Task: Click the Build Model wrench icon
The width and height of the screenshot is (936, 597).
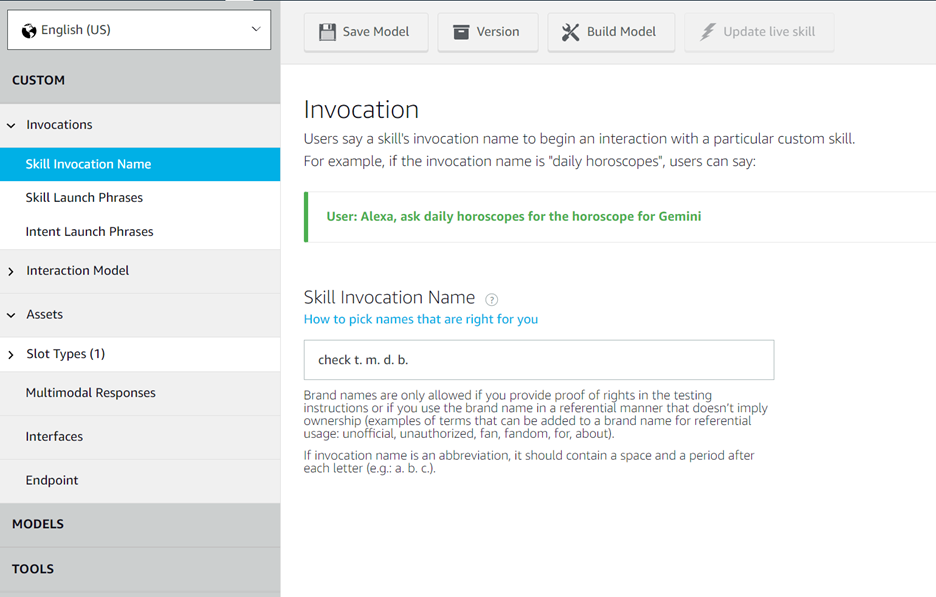Action: pos(571,31)
